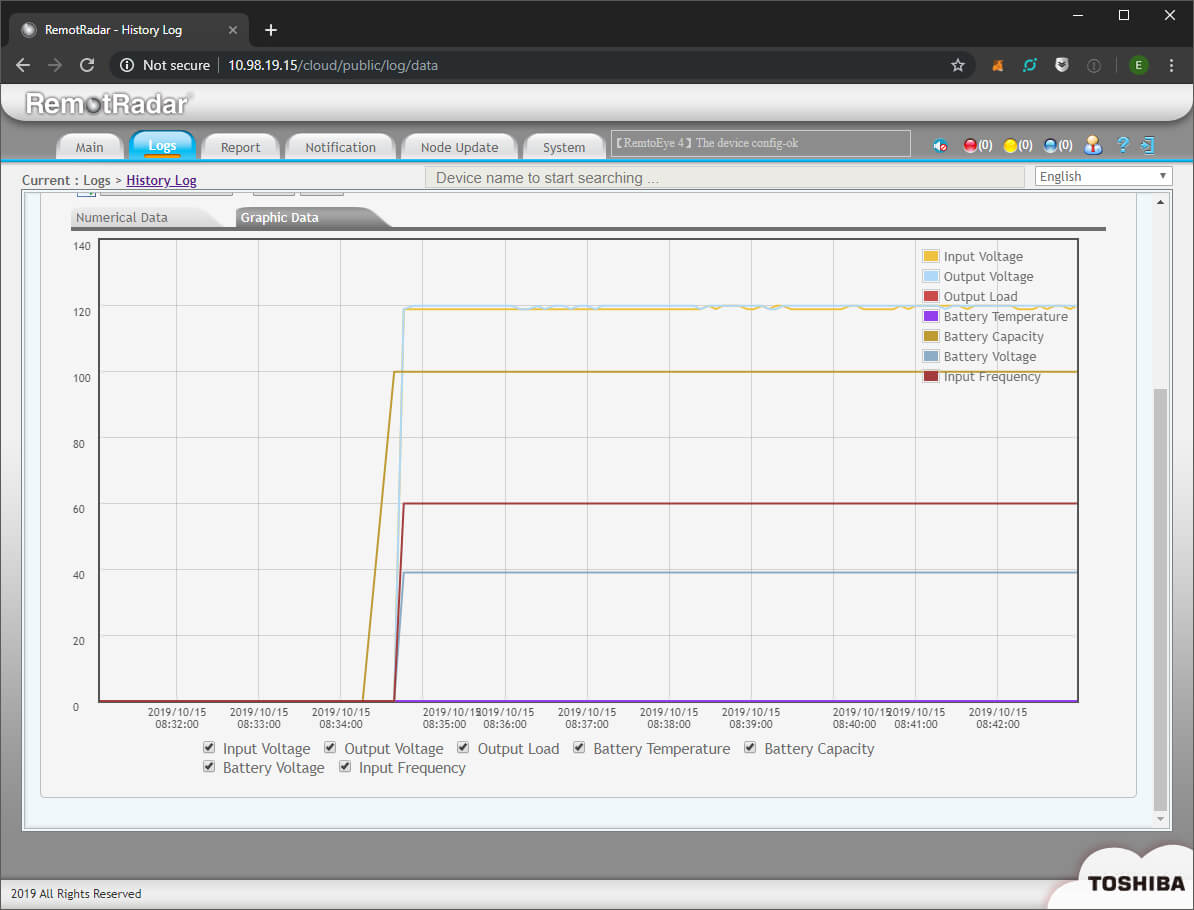Screen dimensions: 1194x910
Task: Switch to the Numerical Data tab
Action: coord(122,217)
